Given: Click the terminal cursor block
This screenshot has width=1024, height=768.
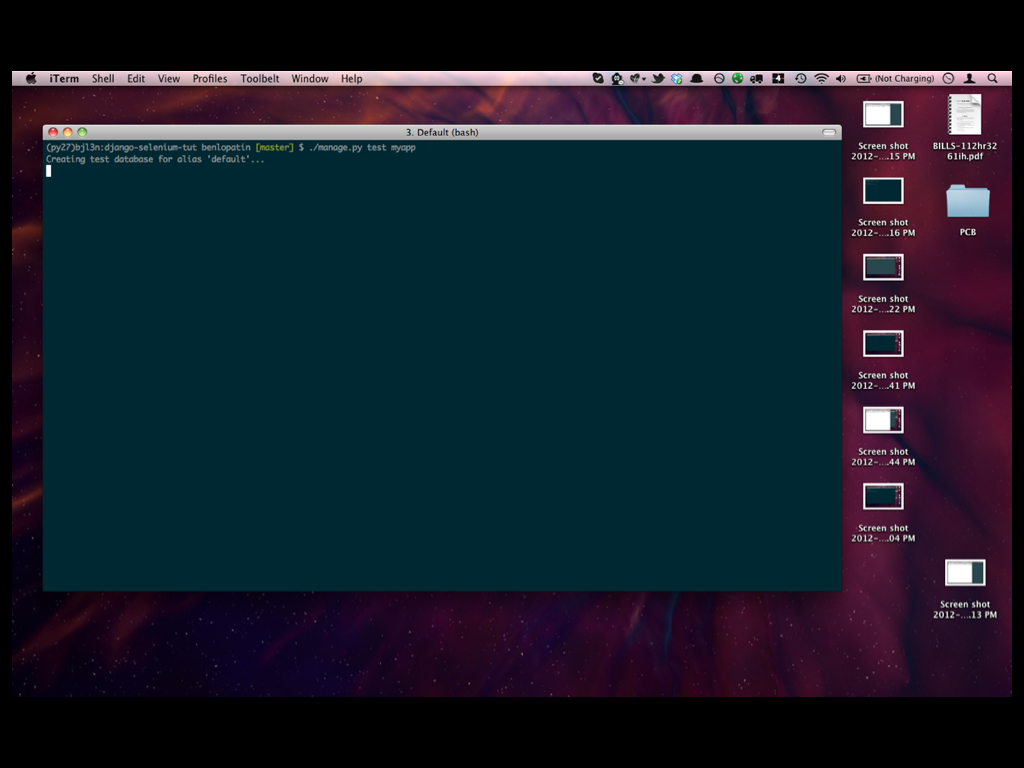Looking at the screenshot, I should coord(48,170).
